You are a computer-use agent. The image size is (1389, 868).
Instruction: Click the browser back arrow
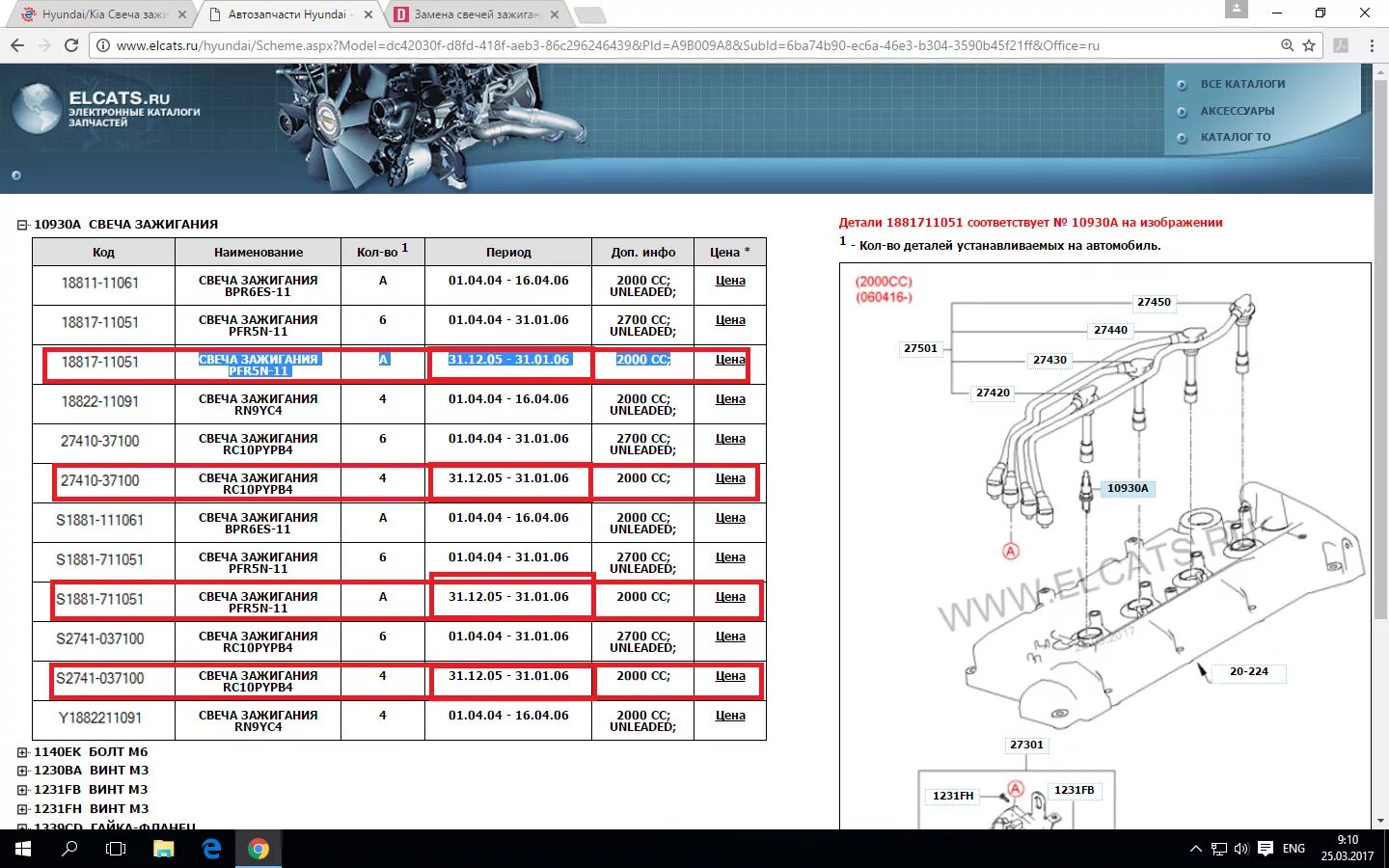pos(16,45)
